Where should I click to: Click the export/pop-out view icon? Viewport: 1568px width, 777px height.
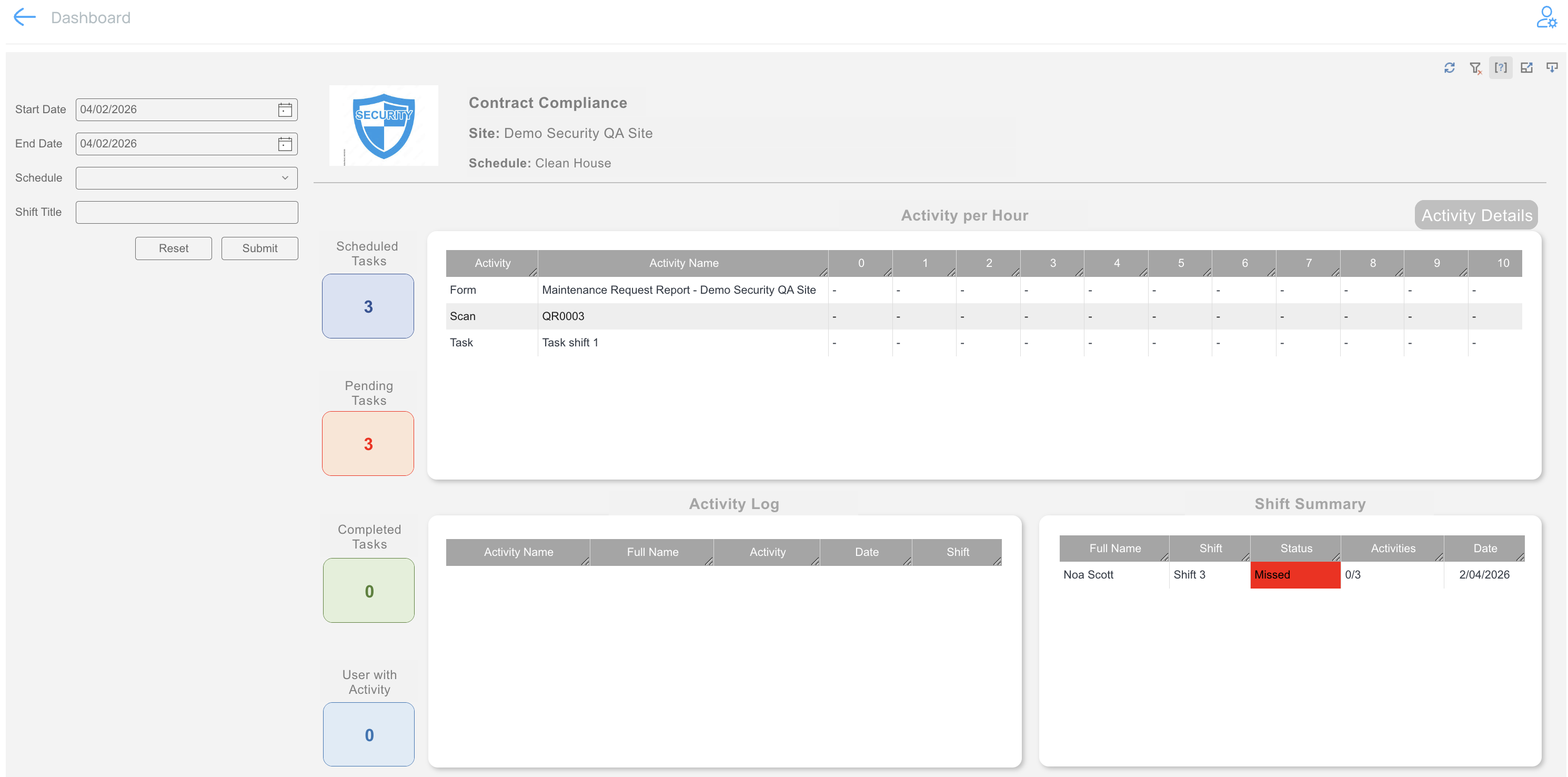[x=1526, y=67]
